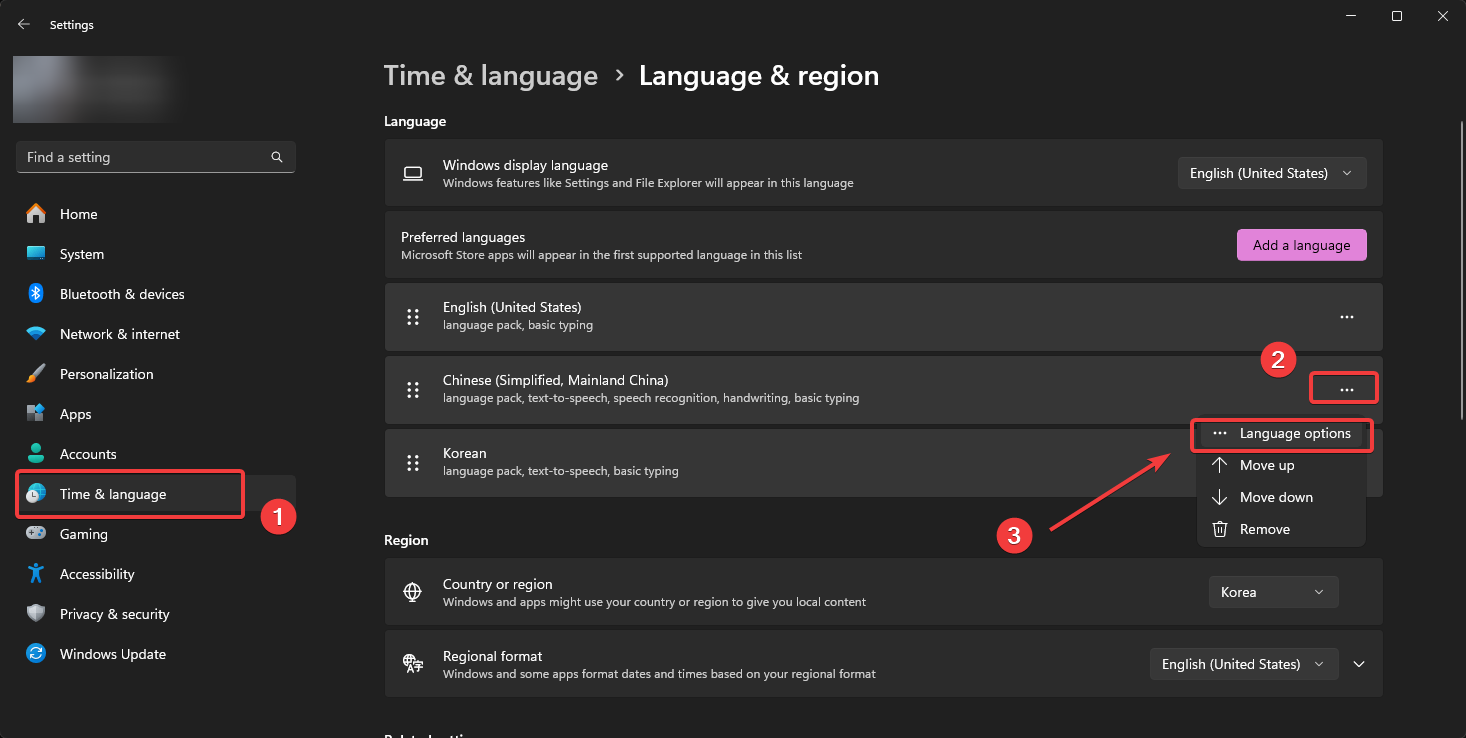This screenshot has height=738, width=1466.
Task: Open the Windows display language dropdown
Action: (1272, 173)
